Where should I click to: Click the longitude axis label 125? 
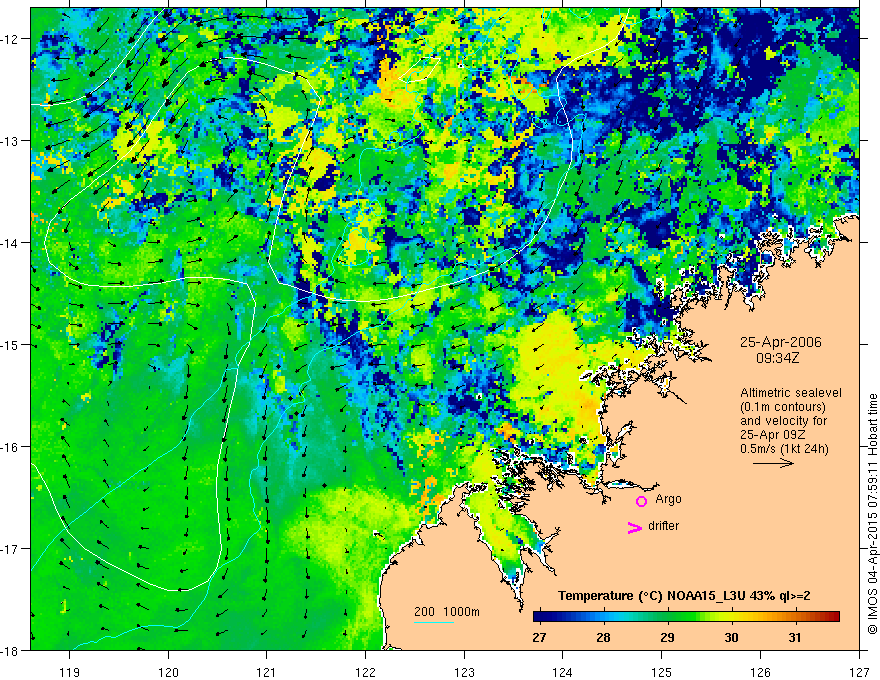(662, 672)
